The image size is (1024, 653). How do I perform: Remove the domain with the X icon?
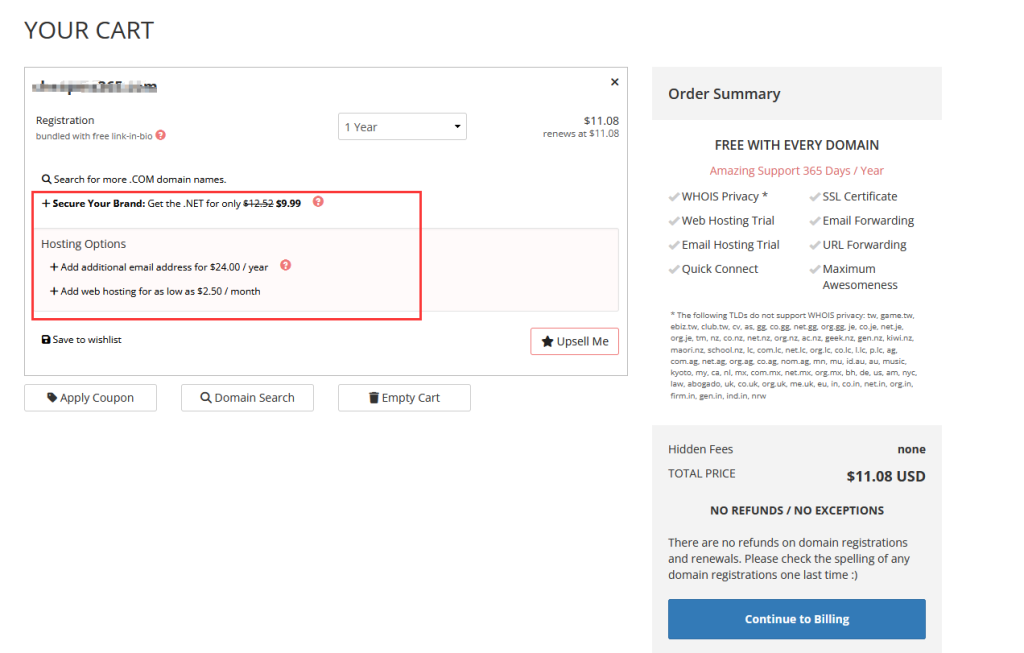coord(614,82)
